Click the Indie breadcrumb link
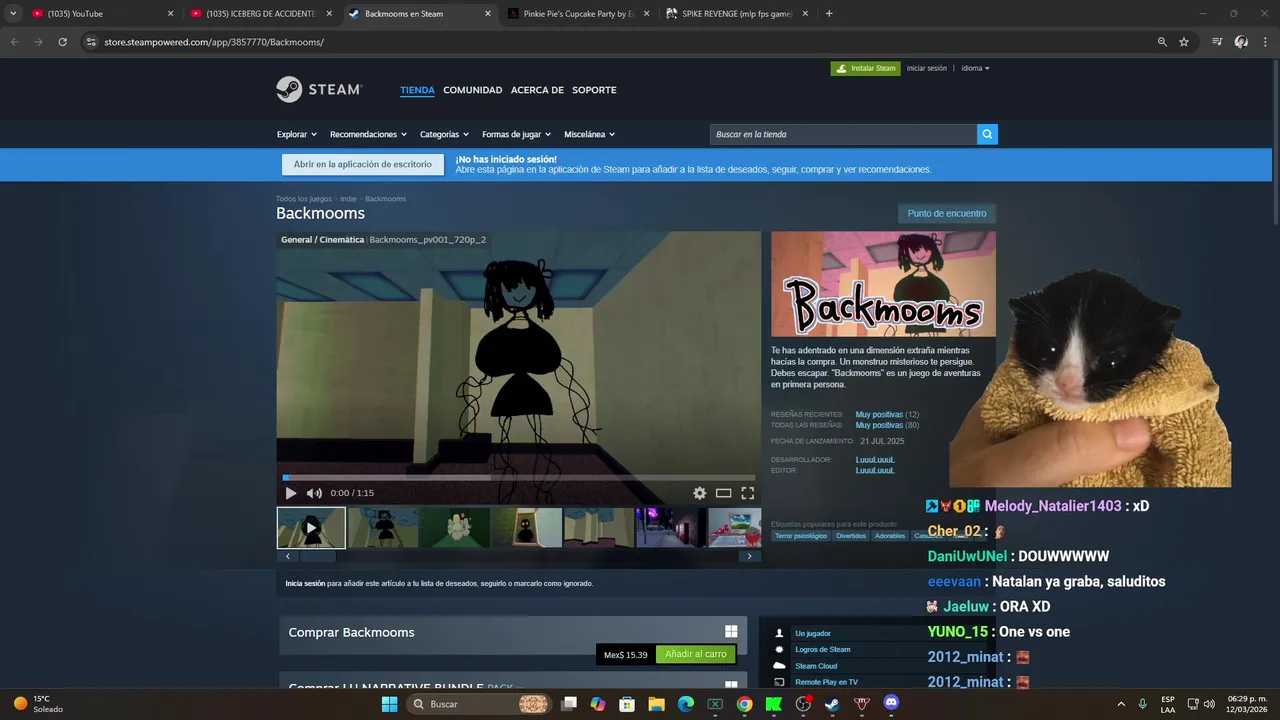This screenshot has height=720, width=1280. point(348,199)
